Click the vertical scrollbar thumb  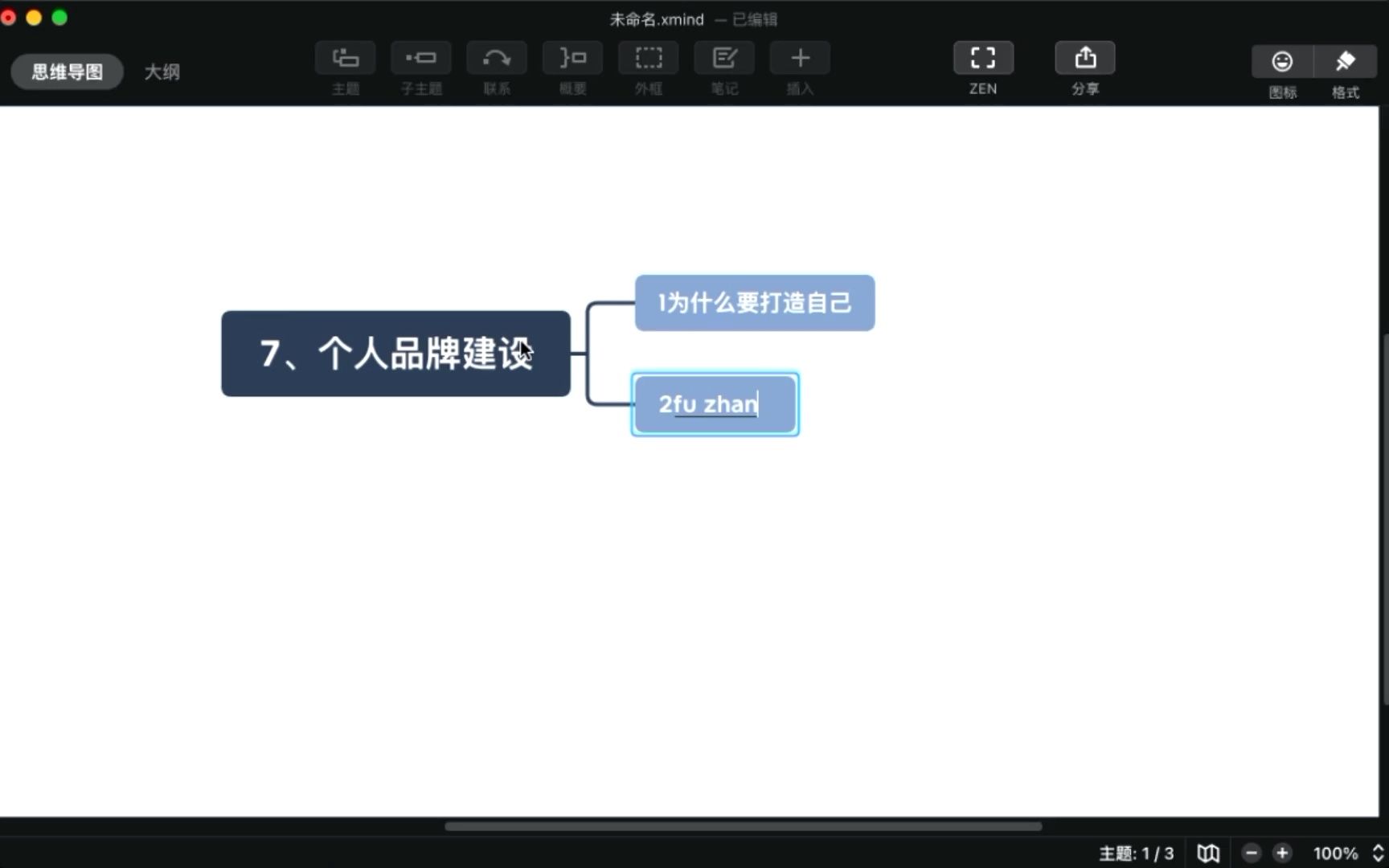(x=1384, y=518)
